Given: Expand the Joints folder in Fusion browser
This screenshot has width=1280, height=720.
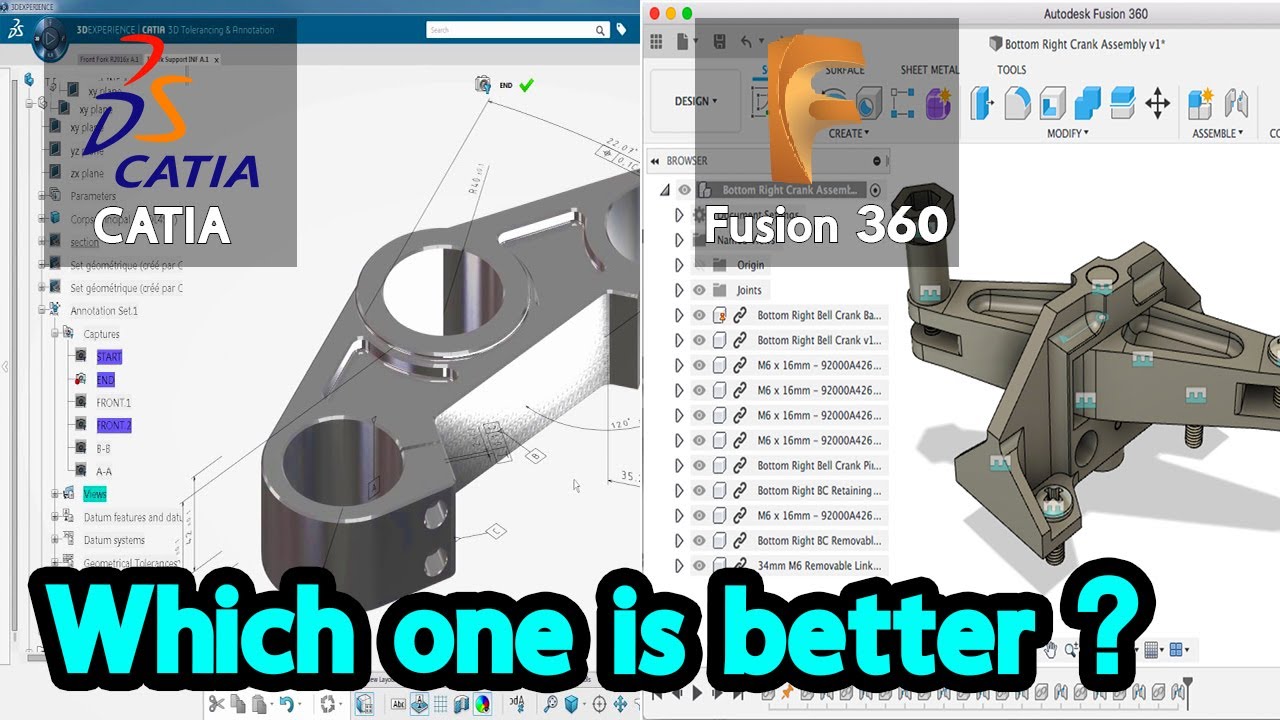Looking at the screenshot, I should pyautogui.click(x=679, y=290).
